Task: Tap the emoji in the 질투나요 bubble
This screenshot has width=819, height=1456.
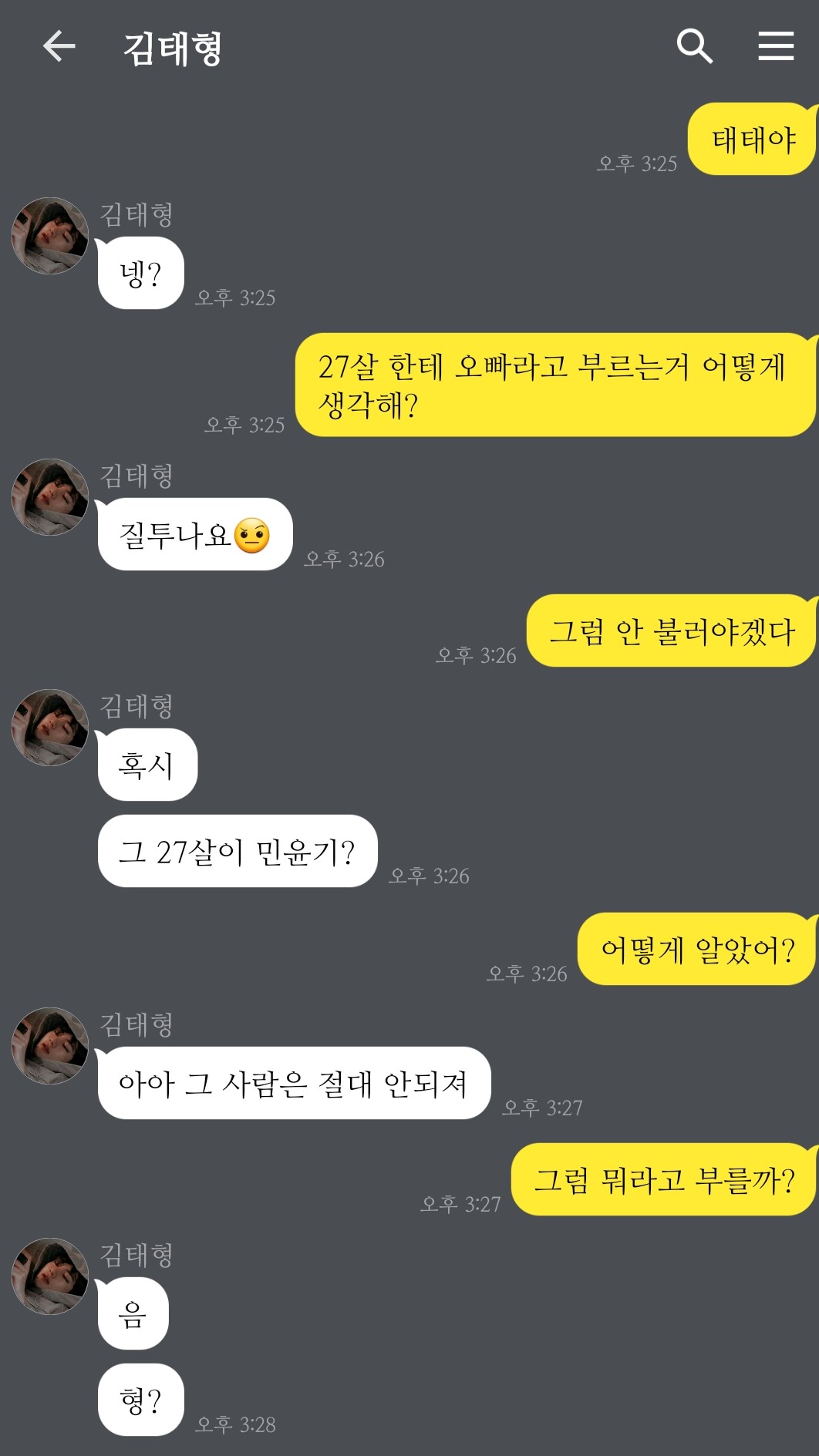Action: 251,535
